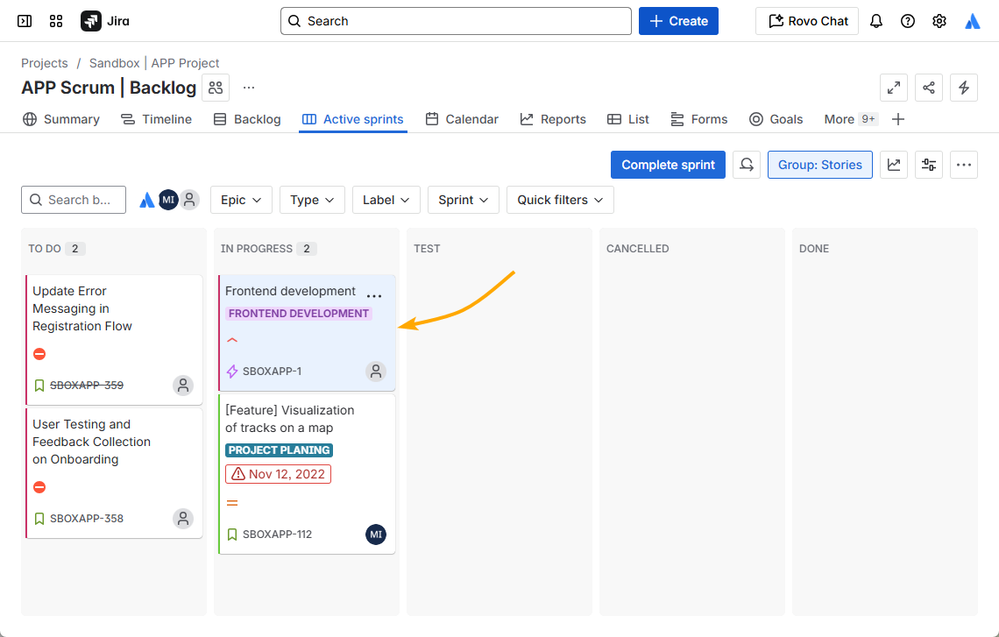This screenshot has height=637, width=999.
Task: Focus the top Search field
Action: coord(456,21)
